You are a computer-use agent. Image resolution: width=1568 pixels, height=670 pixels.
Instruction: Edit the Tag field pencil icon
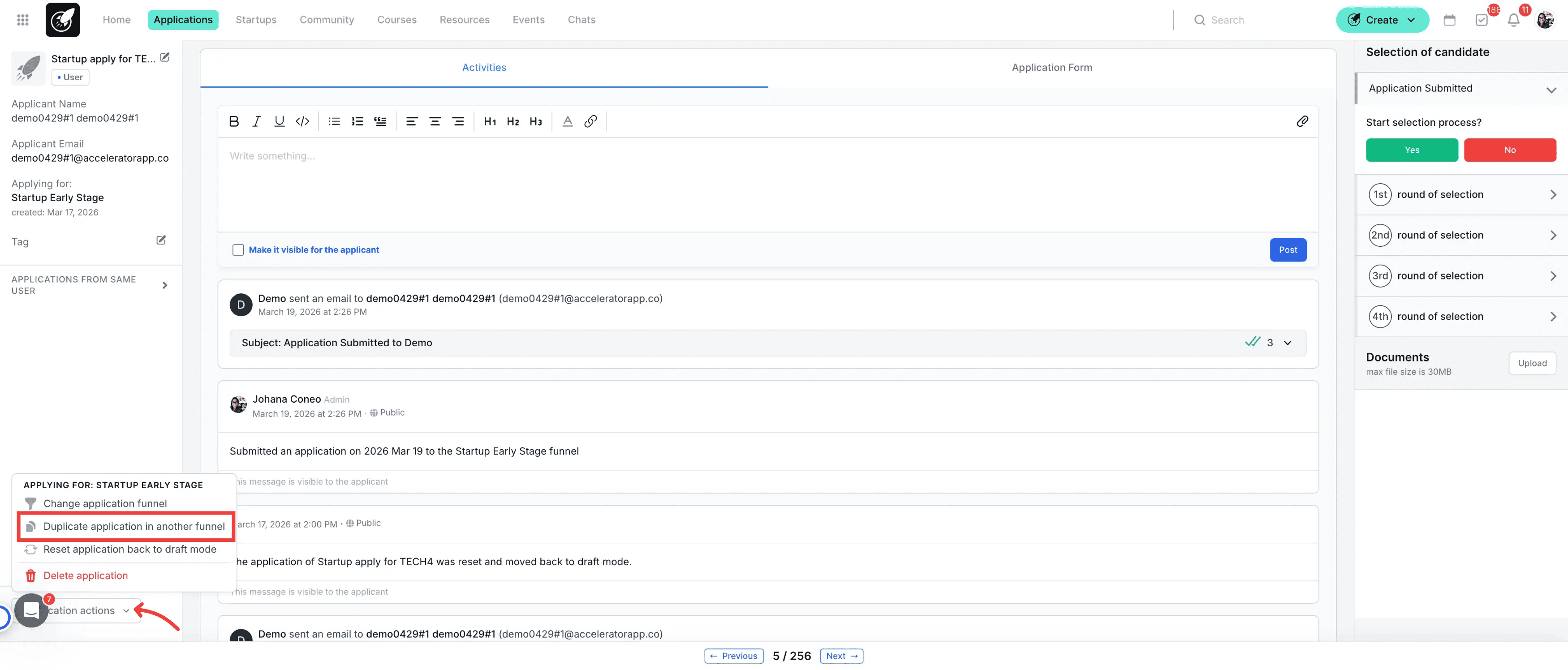(x=161, y=241)
